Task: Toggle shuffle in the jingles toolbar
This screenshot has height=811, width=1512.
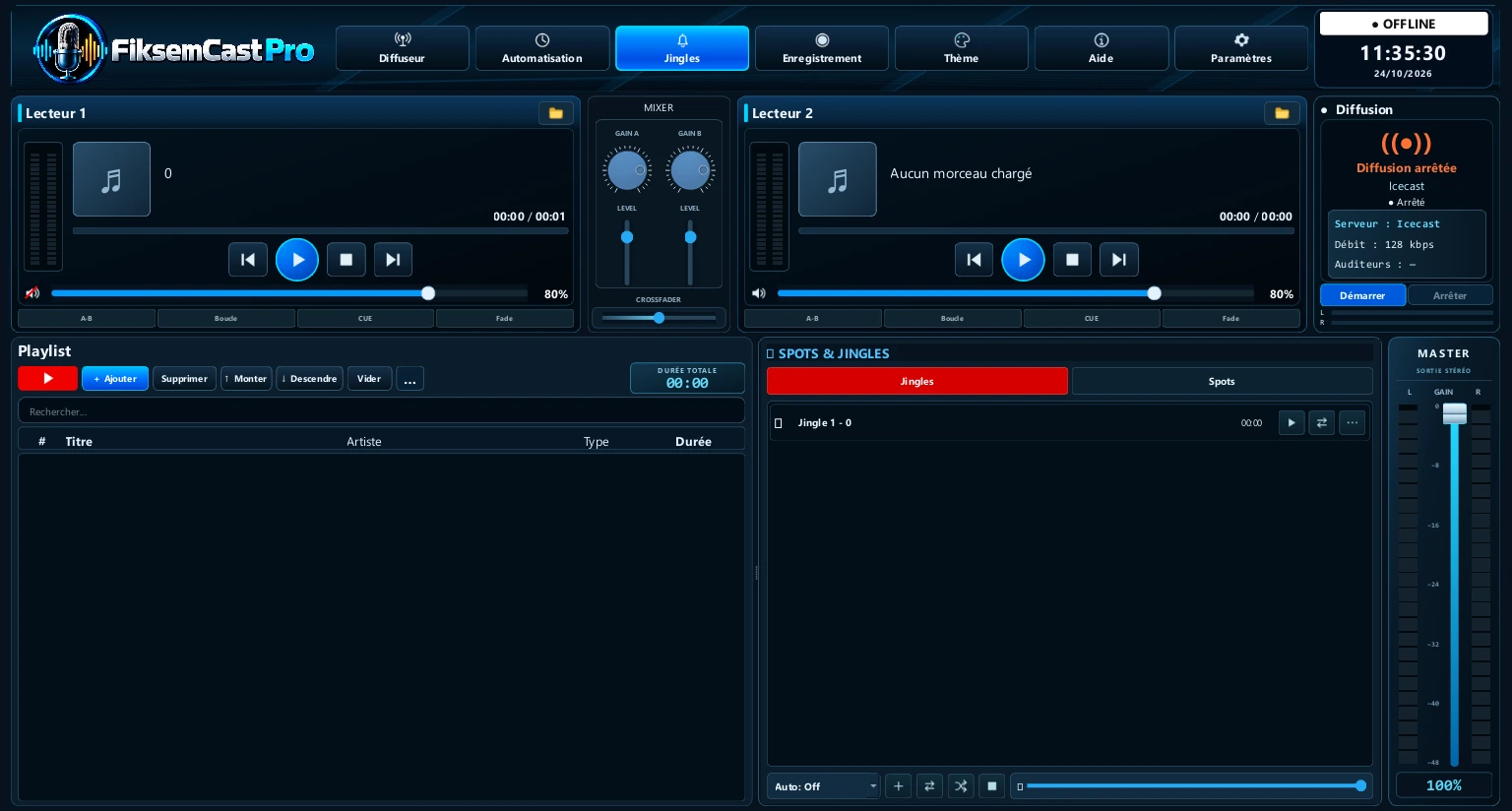Action: (961, 786)
